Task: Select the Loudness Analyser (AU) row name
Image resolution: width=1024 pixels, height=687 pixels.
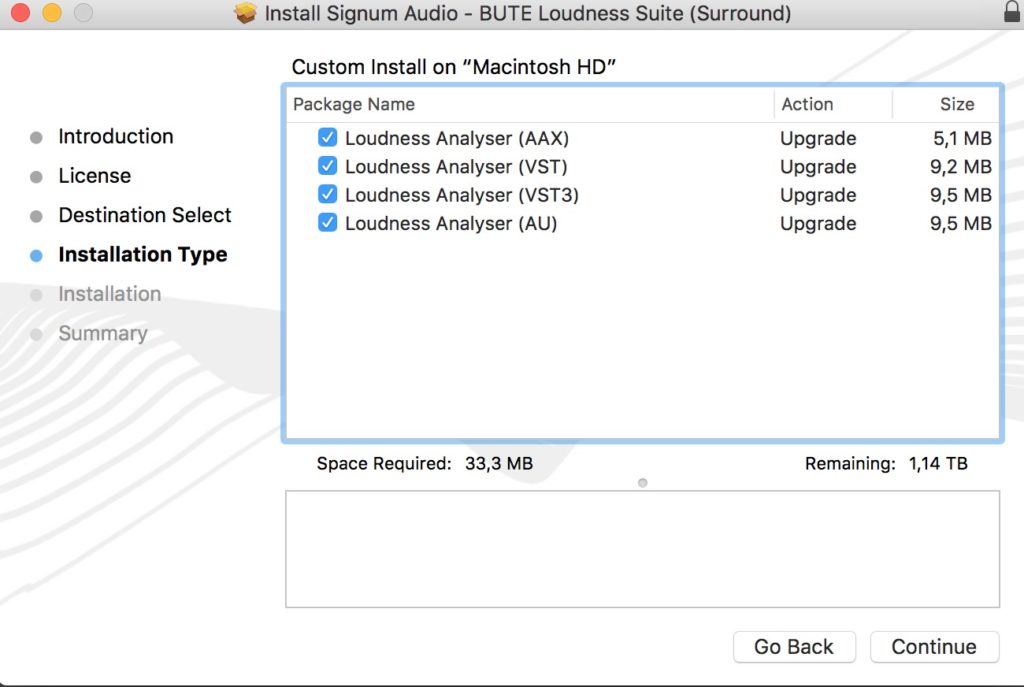Action: [451, 223]
